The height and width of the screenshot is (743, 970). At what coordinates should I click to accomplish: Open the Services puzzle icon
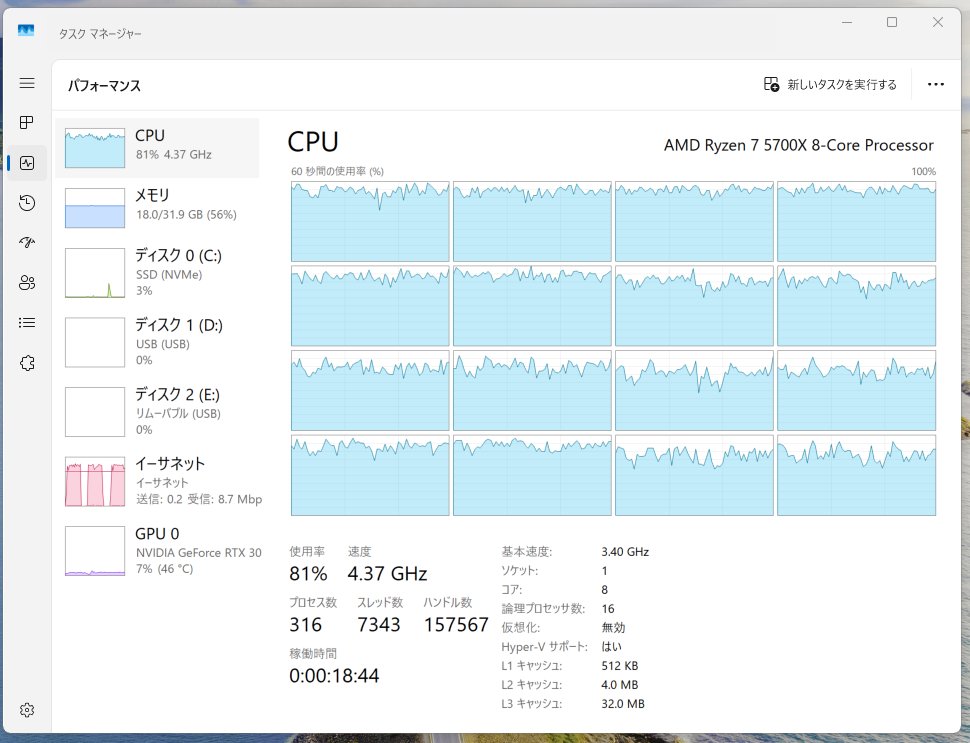pos(27,363)
